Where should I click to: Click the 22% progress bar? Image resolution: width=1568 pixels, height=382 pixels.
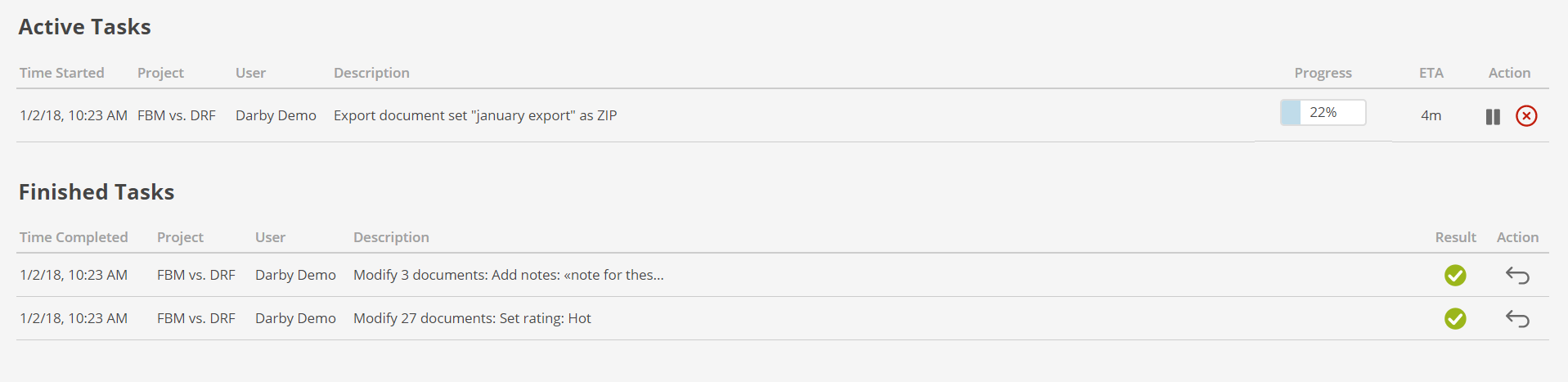tap(1323, 112)
